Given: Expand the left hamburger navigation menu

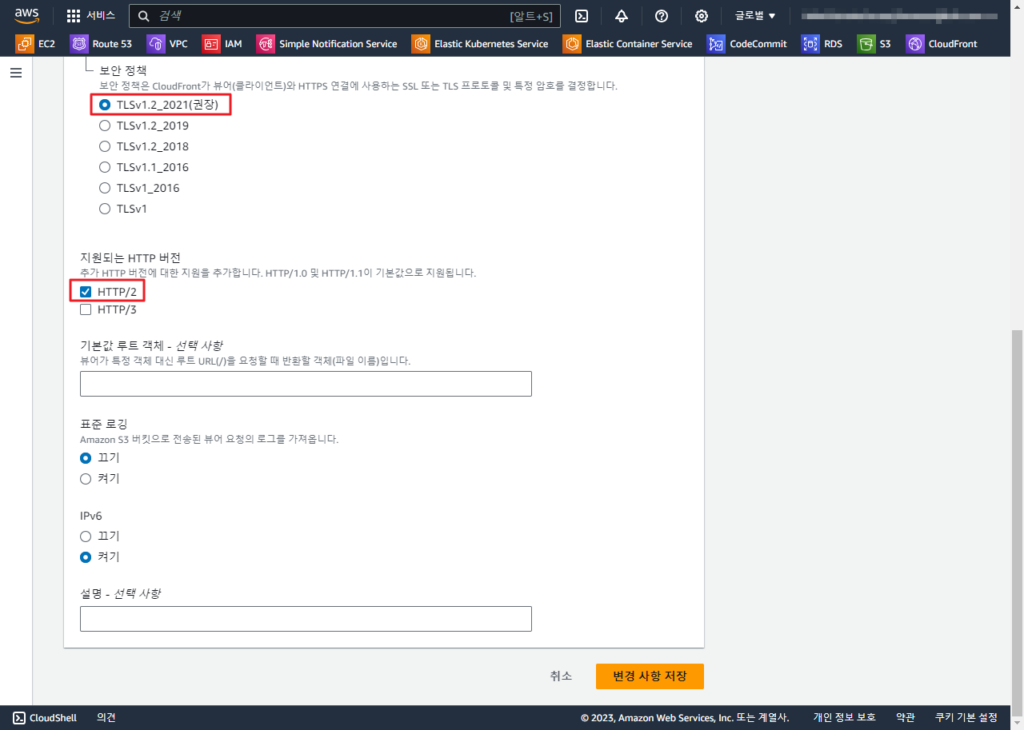Looking at the screenshot, I should (x=16, y=72).
